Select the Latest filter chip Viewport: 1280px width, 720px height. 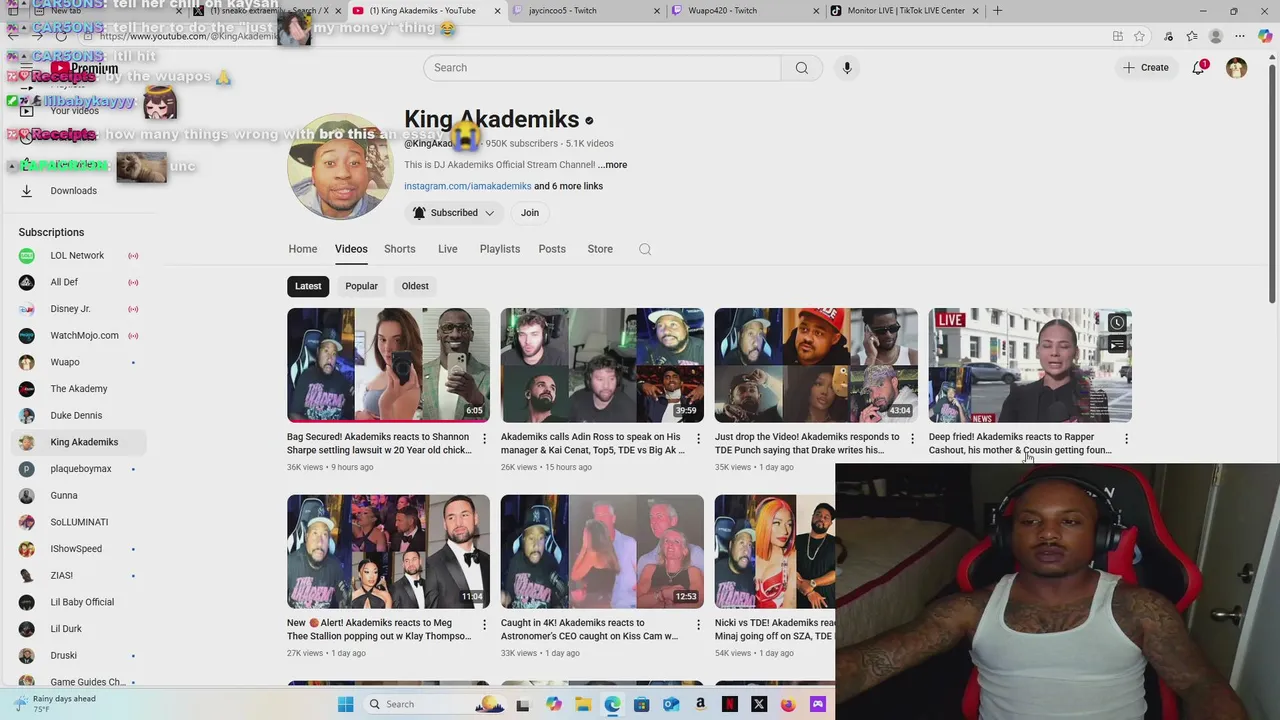click(308, 286)
